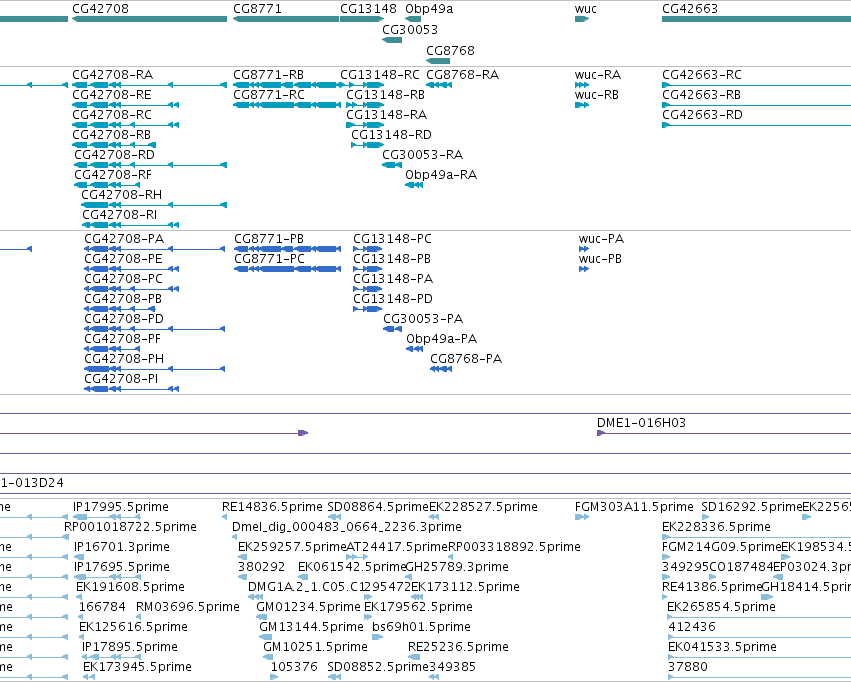This screenshot has width=851, height=682.
Task: Select transcript CG42708-RF
Action: pos(113,175)
